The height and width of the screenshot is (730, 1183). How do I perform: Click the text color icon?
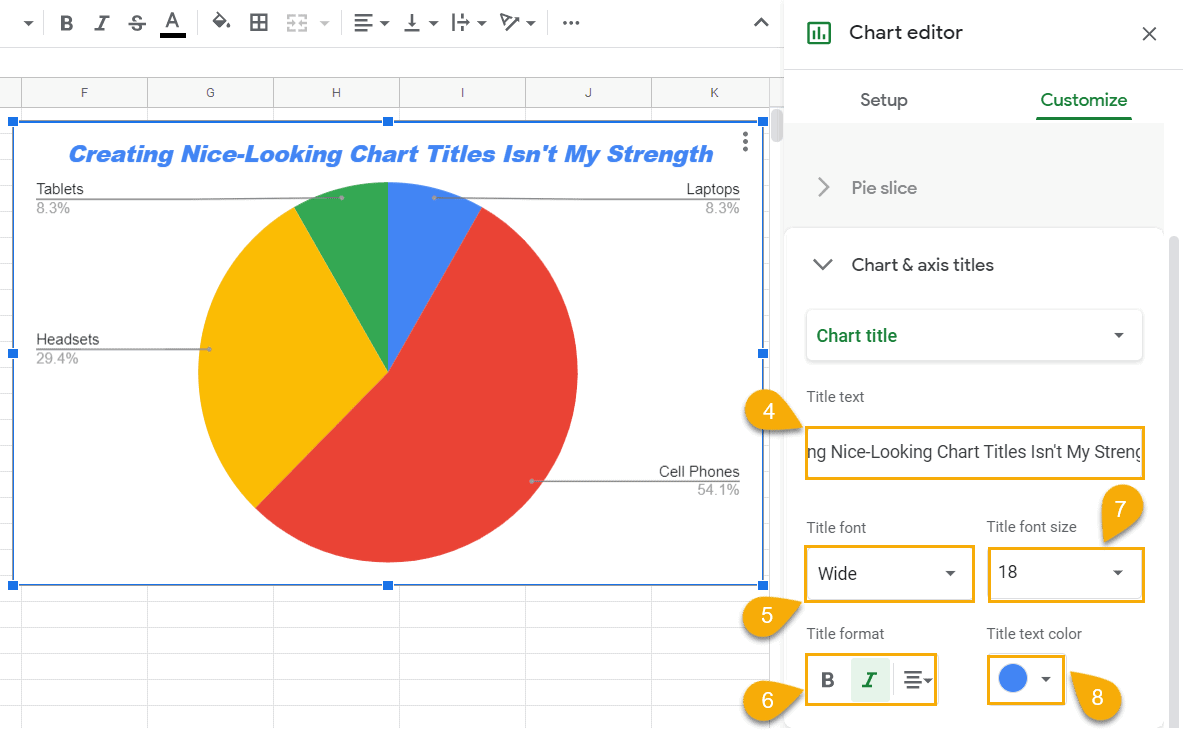pos(171,22)
